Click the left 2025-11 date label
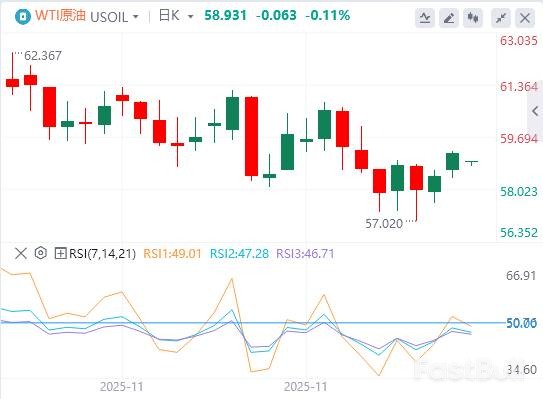 [122, 387]
